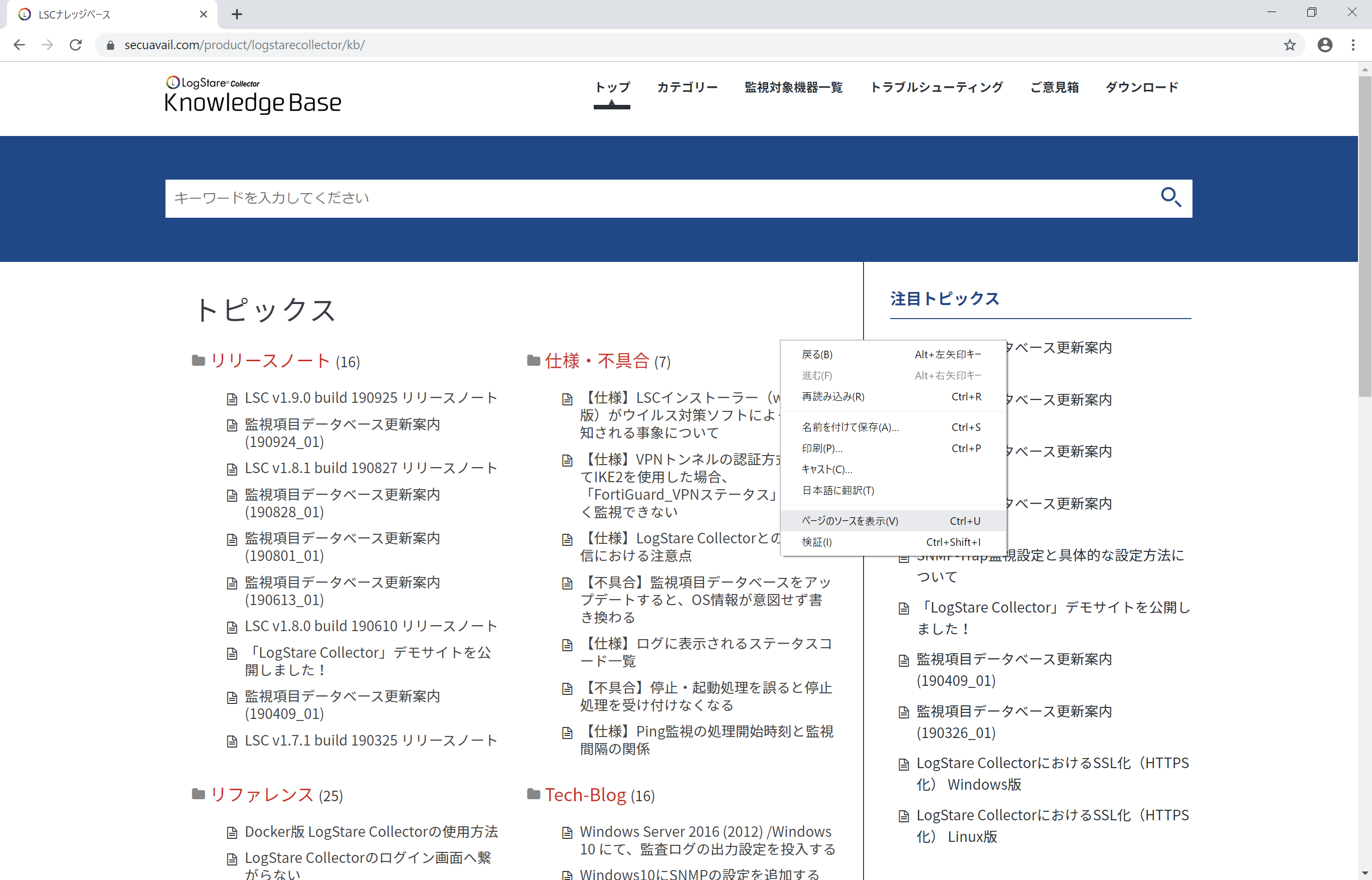
Task: Click document icon beside LSC v1.8.0 build 190610
Action: (x=232, y=628)
